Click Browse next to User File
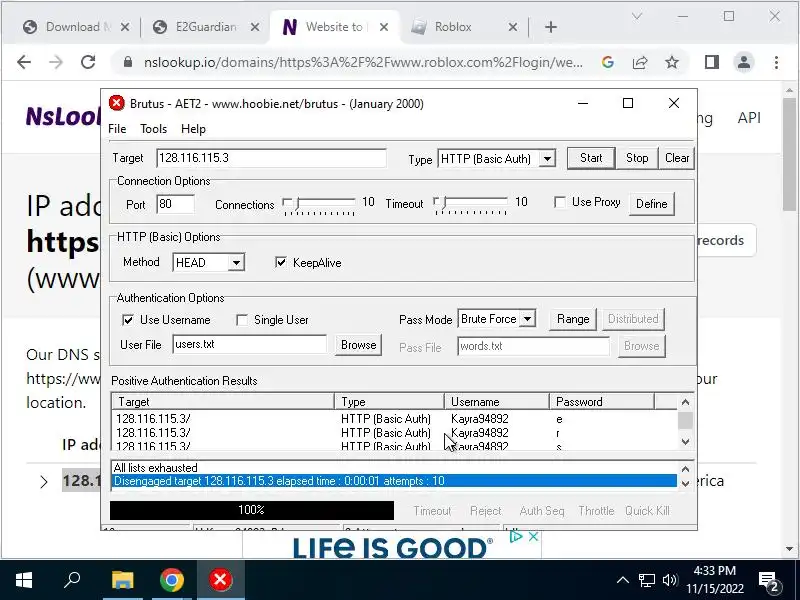This screenshot has width=800, height=600. (358, 345)
